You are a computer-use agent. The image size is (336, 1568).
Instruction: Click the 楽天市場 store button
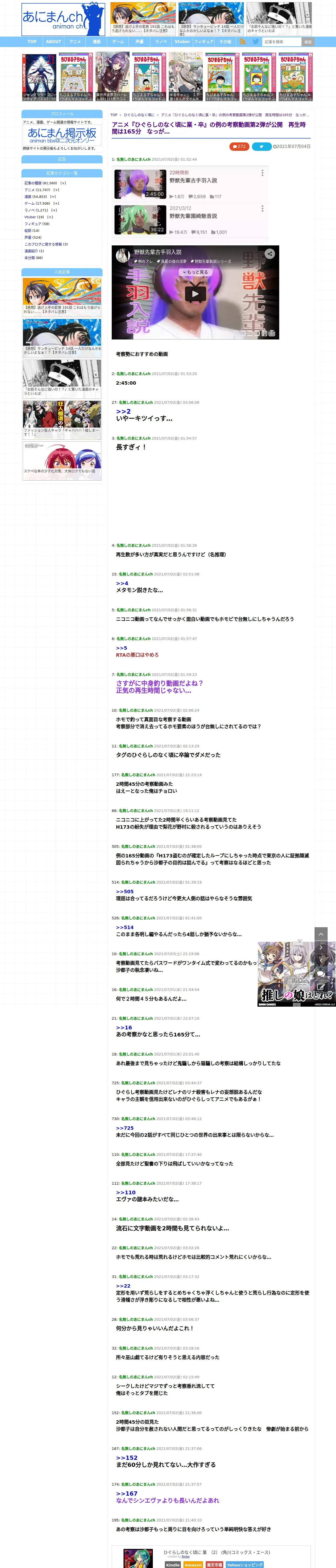(214, 1564)
